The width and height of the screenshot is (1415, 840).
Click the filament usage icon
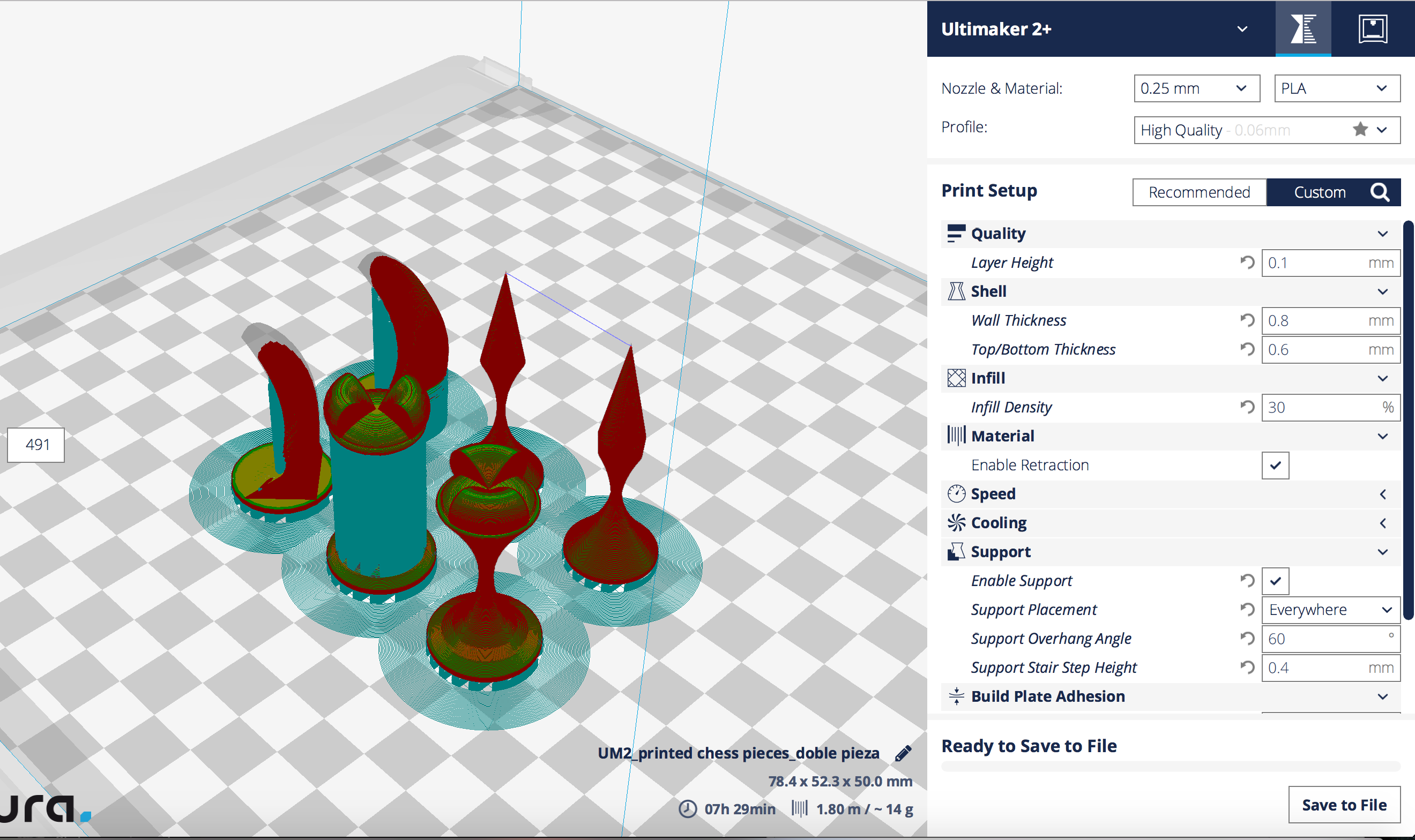click(x=799, y=808)
